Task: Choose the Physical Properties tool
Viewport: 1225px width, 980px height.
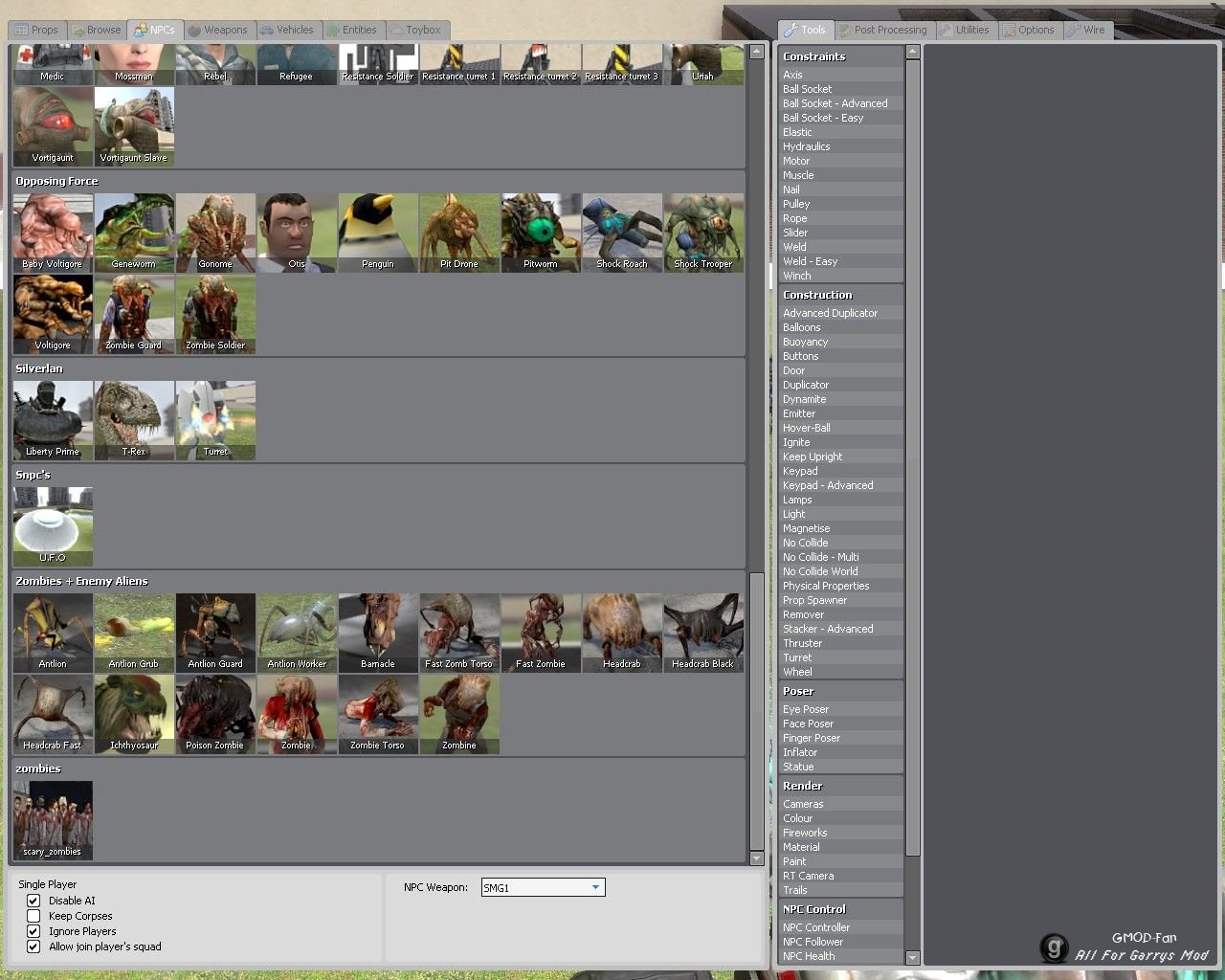Action: 841,586
